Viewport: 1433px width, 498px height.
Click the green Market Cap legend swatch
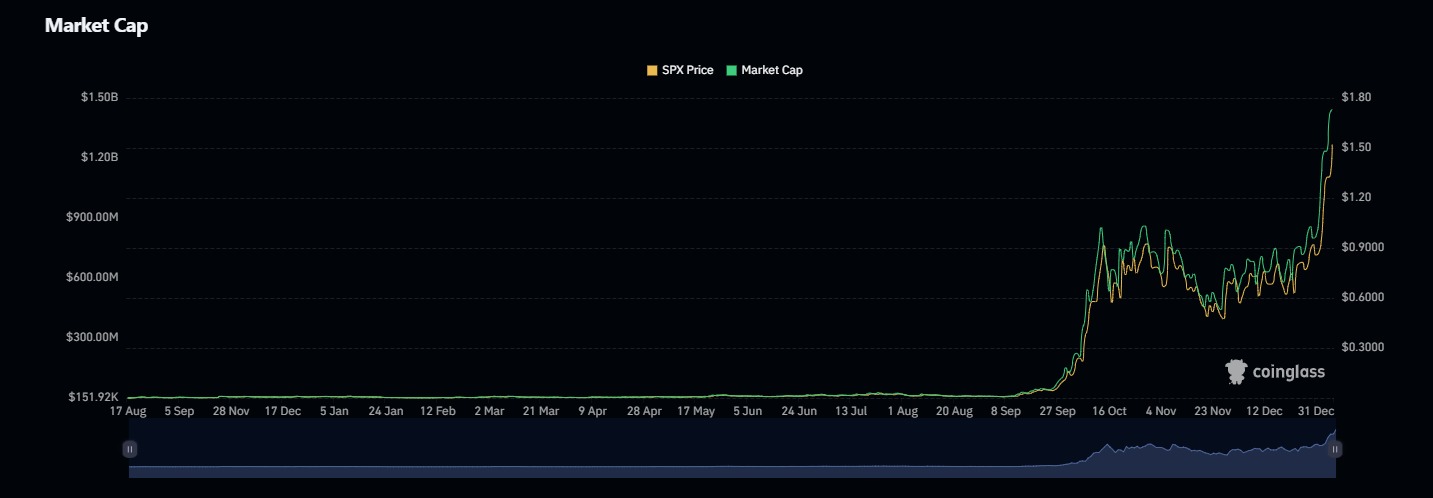click(x=732, y=70)
